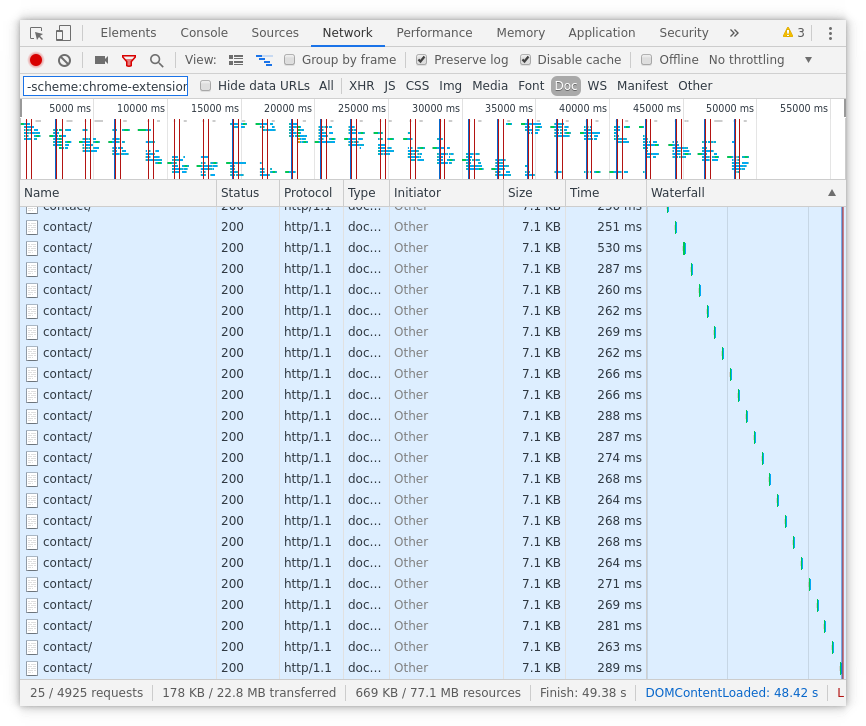
Task: Toggle the device toolbar icon
Action: (x=64, y=32)
